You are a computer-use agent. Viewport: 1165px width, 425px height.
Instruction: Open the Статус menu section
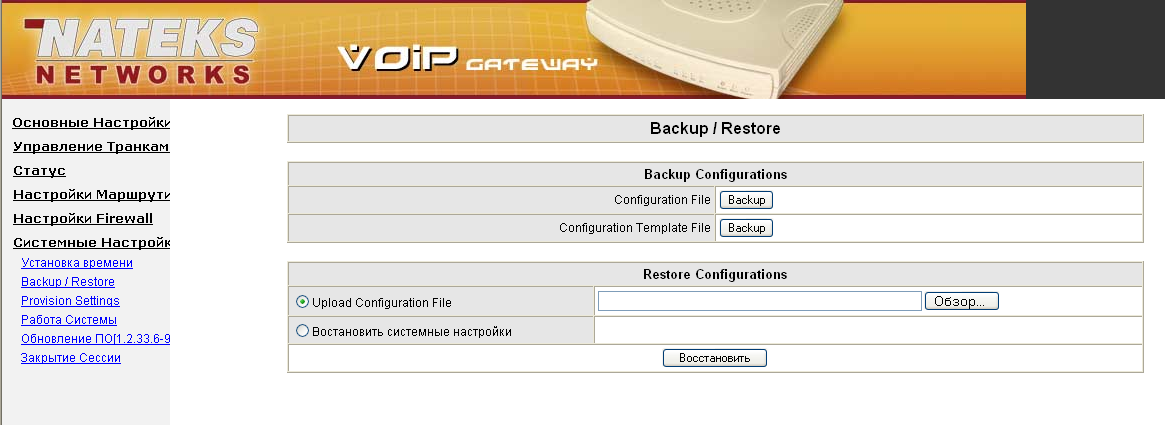[39, 171]
